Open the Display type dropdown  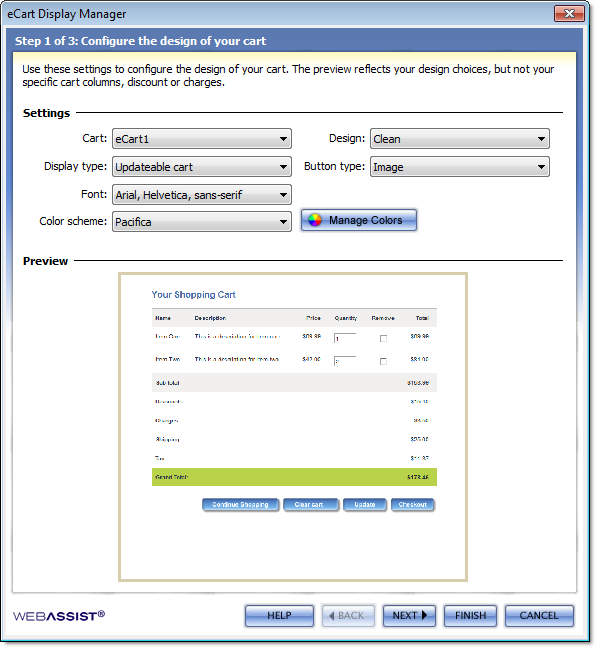[202, 167]
